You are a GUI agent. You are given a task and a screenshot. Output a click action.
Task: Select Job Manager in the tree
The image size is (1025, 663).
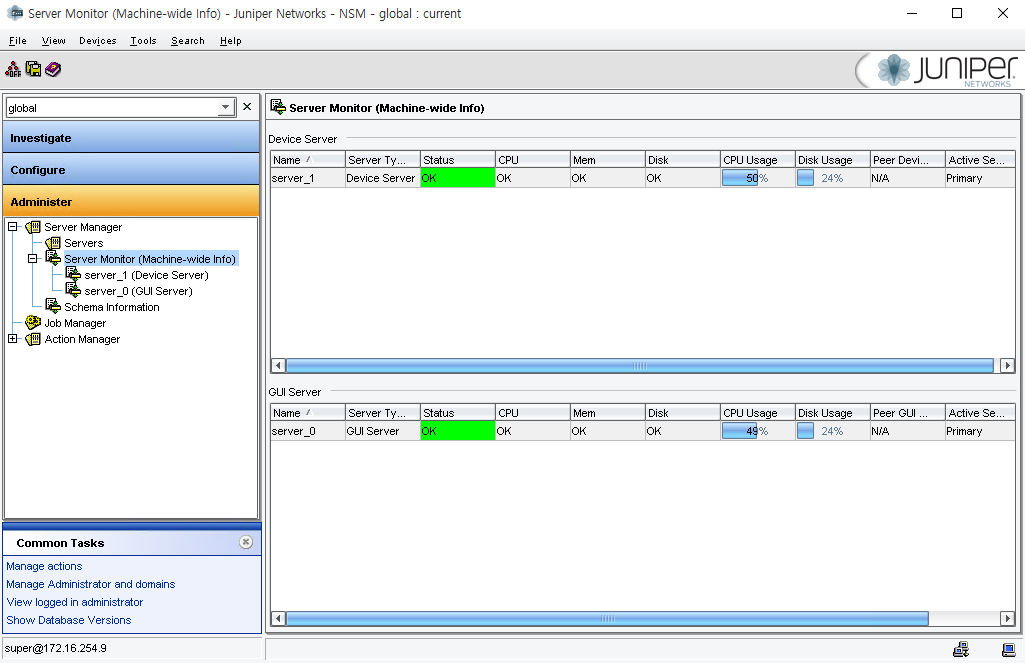click(75, 323)
